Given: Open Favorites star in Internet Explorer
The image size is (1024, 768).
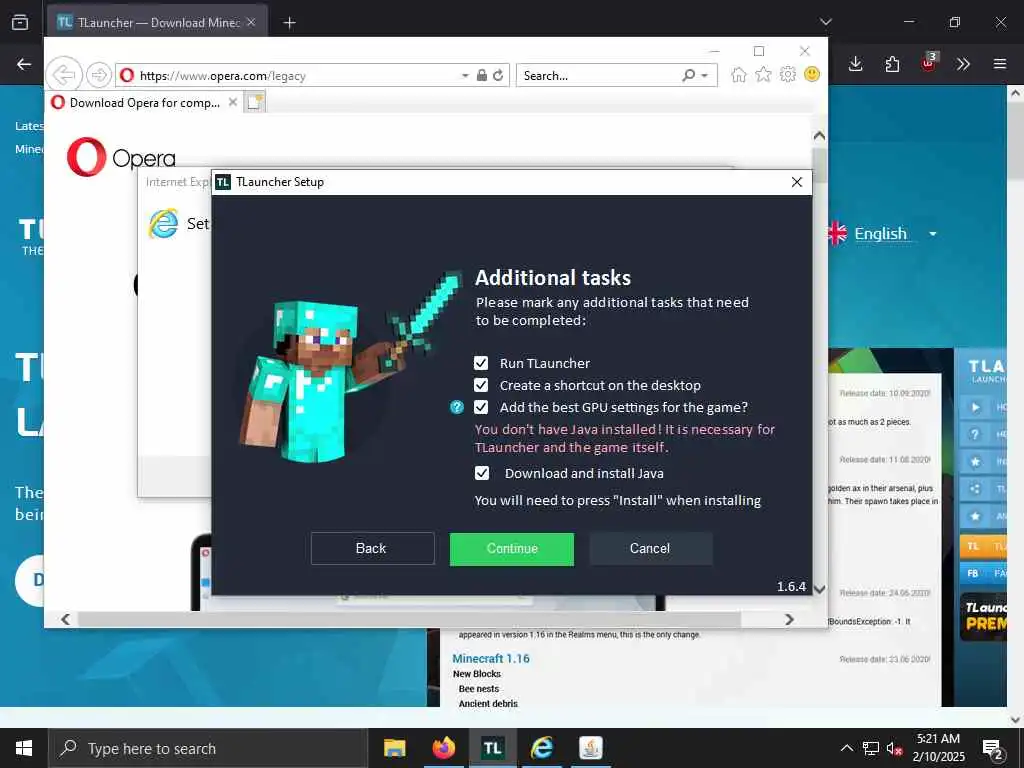Looking at the screenshot, I should click(763, 74).
